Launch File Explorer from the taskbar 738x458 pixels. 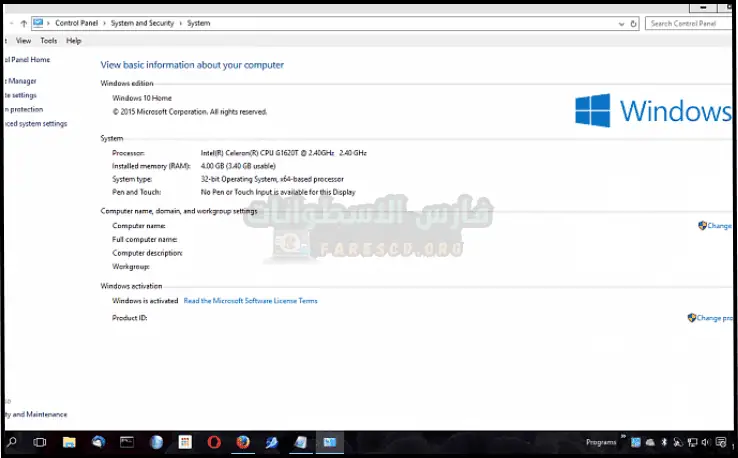click(x=69, y=441)
